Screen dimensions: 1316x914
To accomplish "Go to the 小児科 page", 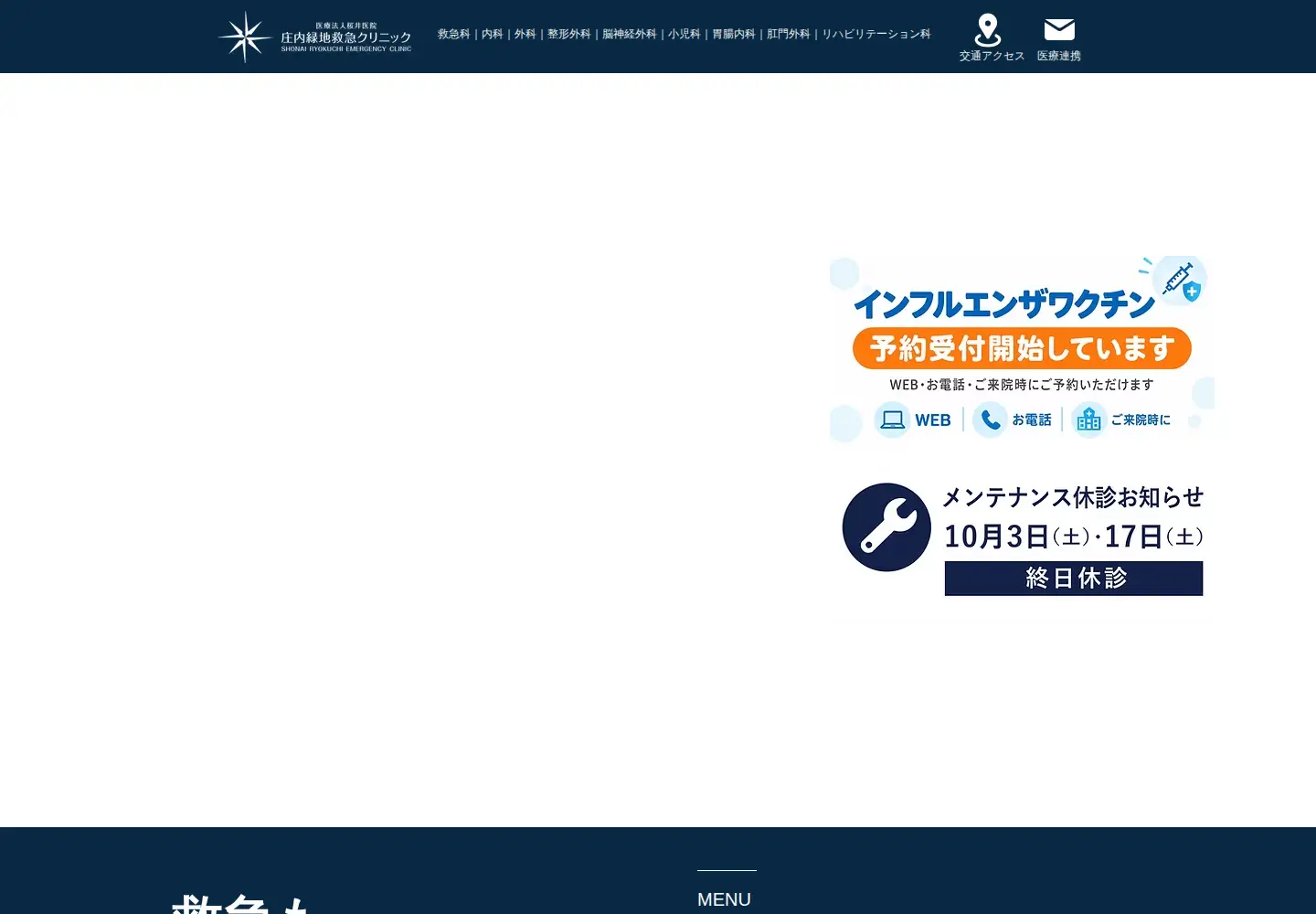I will click(685, 34).
